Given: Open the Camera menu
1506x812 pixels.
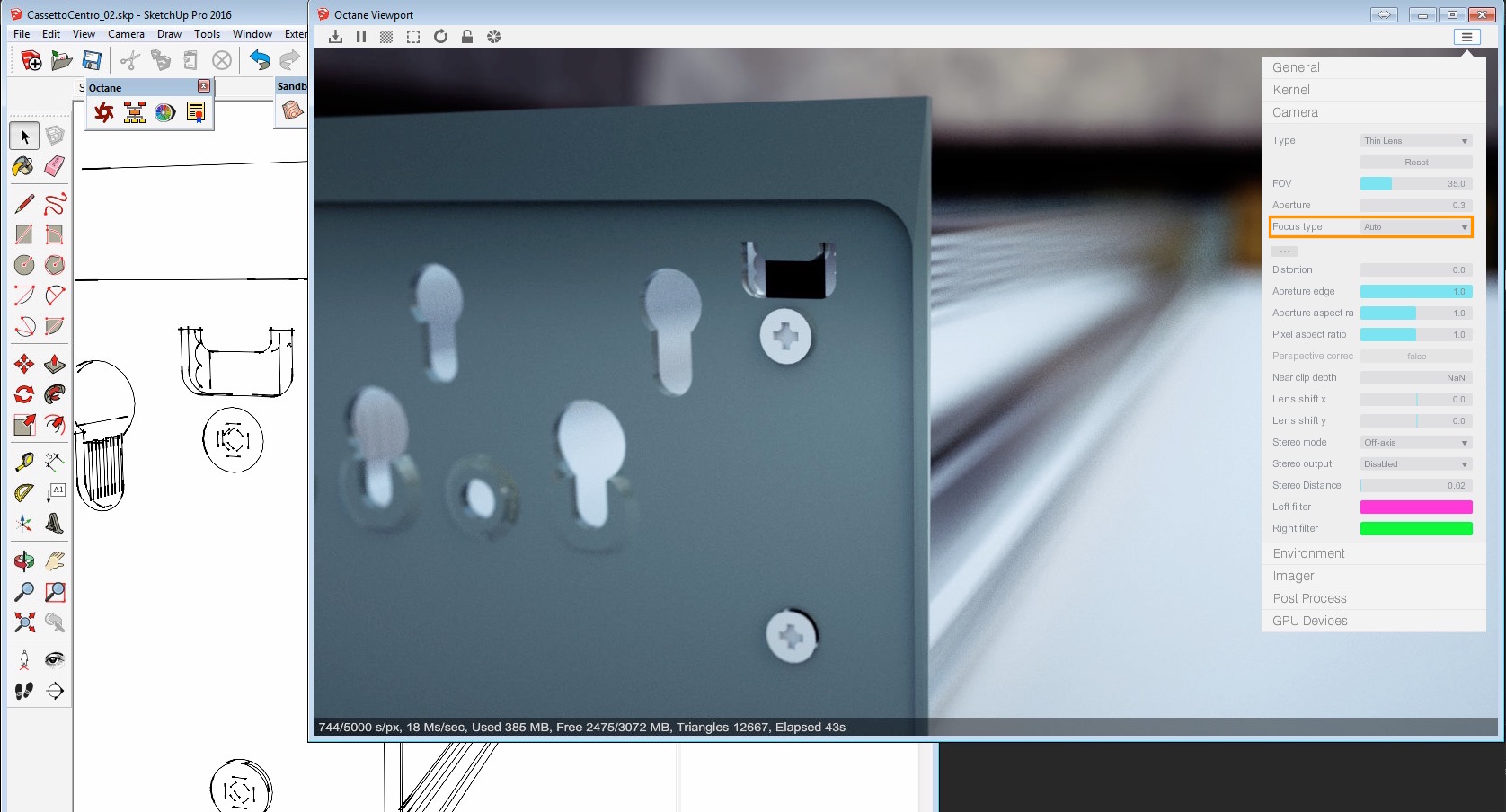Looking at the screenshot, I should pos(126,34).
